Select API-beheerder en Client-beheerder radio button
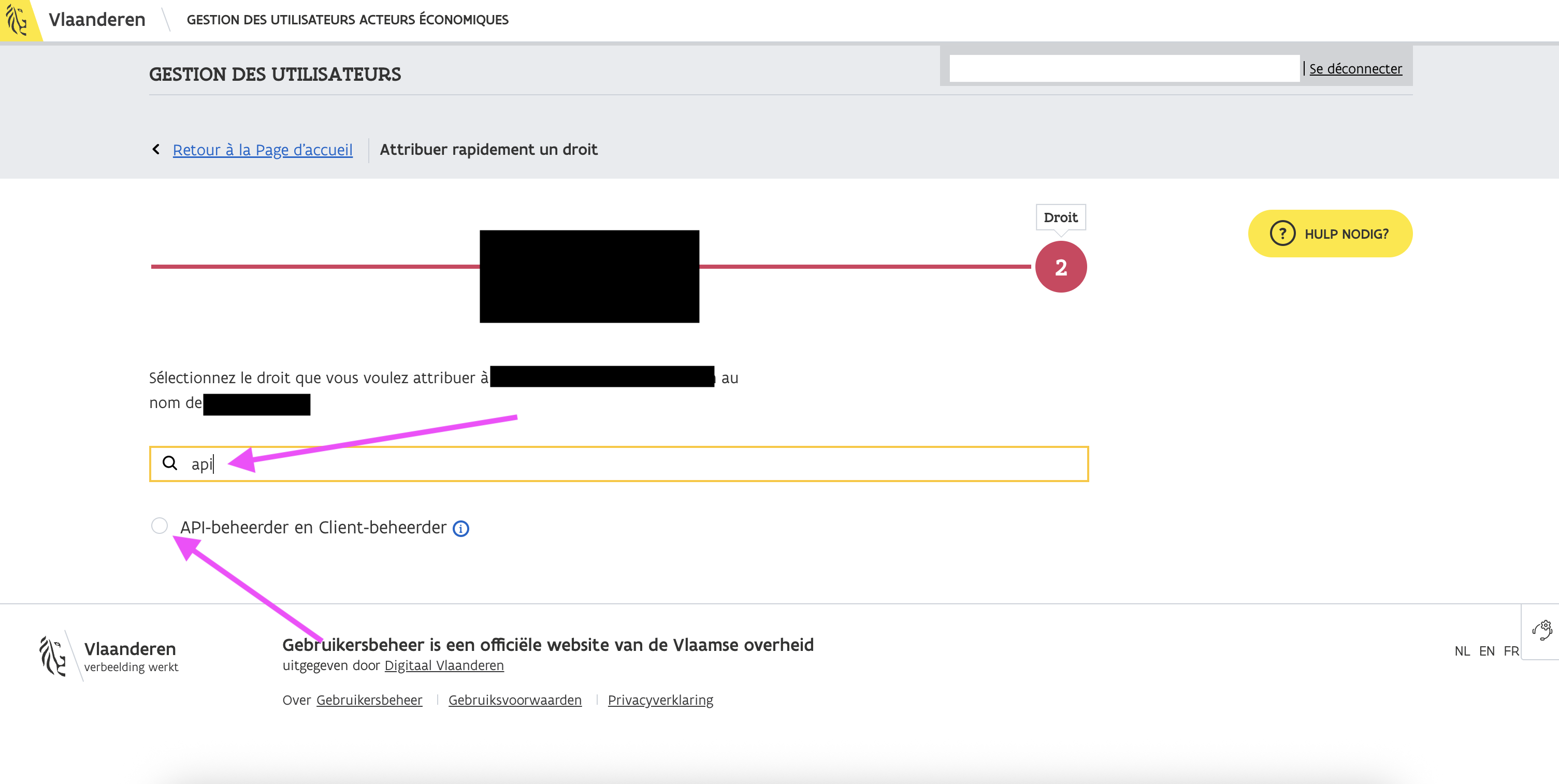 tap(159, 526)
